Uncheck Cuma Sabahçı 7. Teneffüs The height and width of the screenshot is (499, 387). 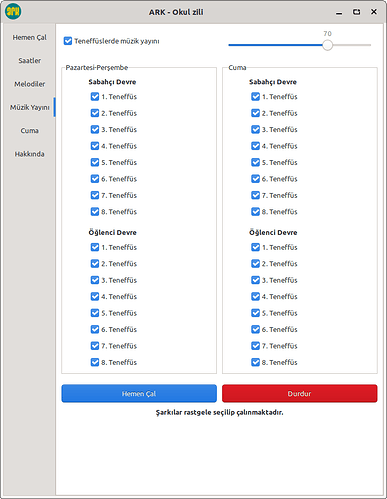click(x=256, y=195)
